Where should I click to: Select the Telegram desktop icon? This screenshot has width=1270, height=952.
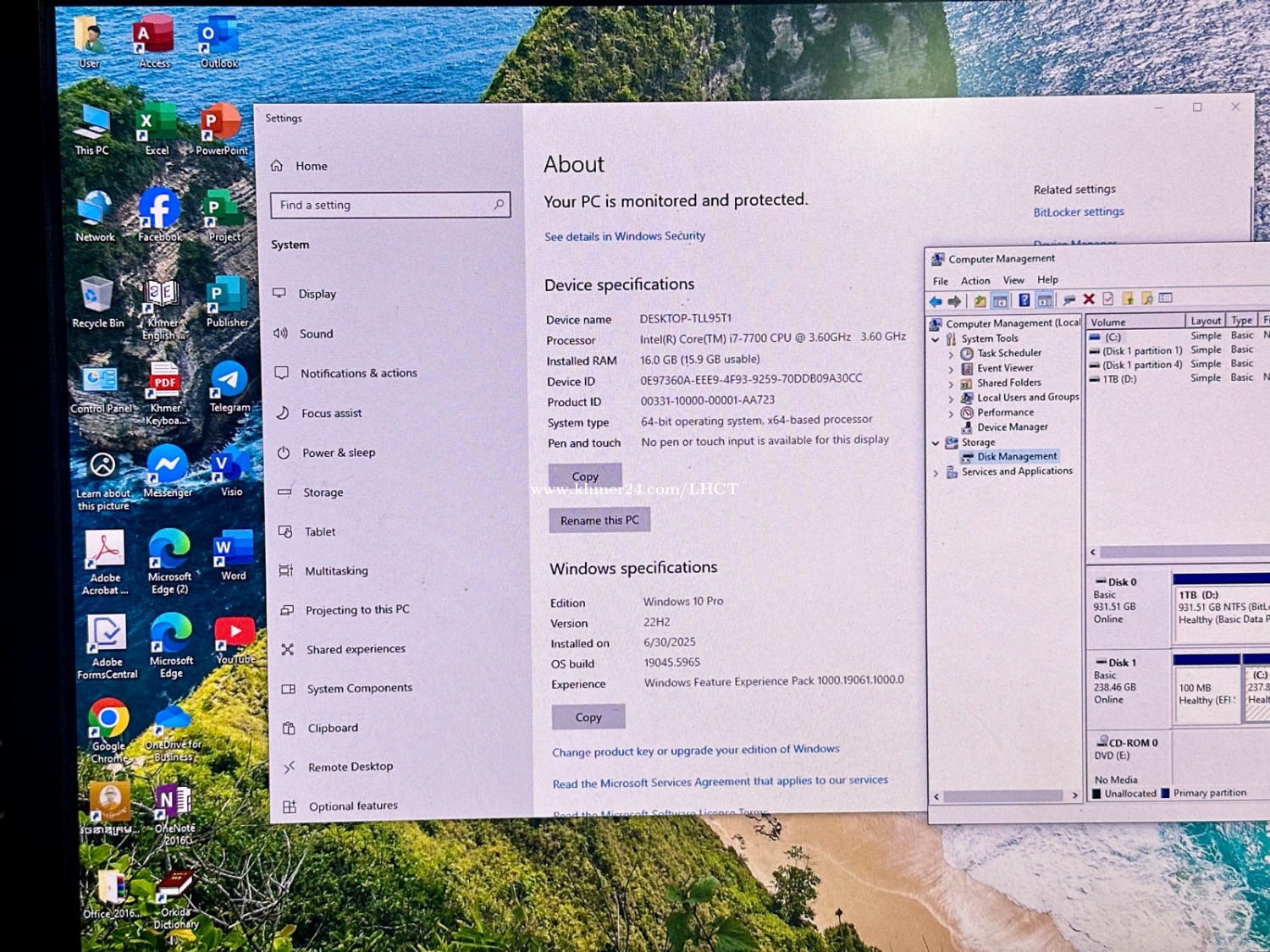229,388
